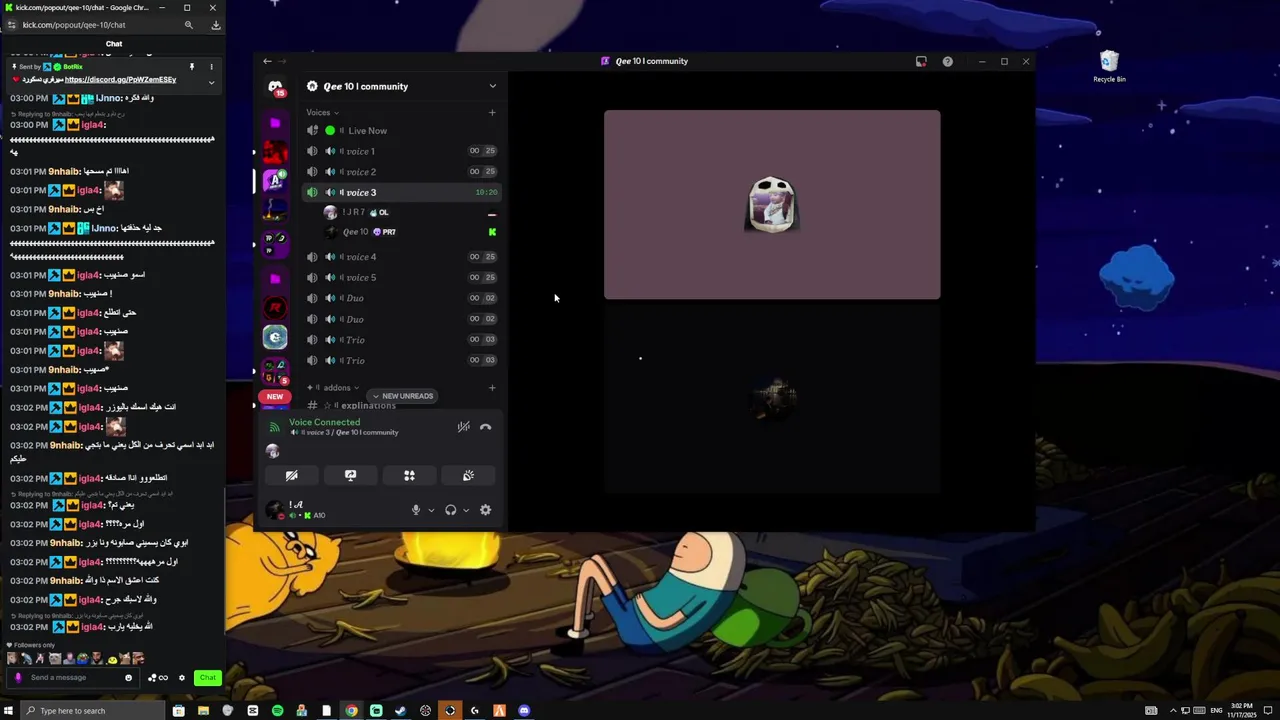The height and width of the screenshot is (720, 1280).
Task: Unpin the BotRix pinned message
Action: point(191,67)
